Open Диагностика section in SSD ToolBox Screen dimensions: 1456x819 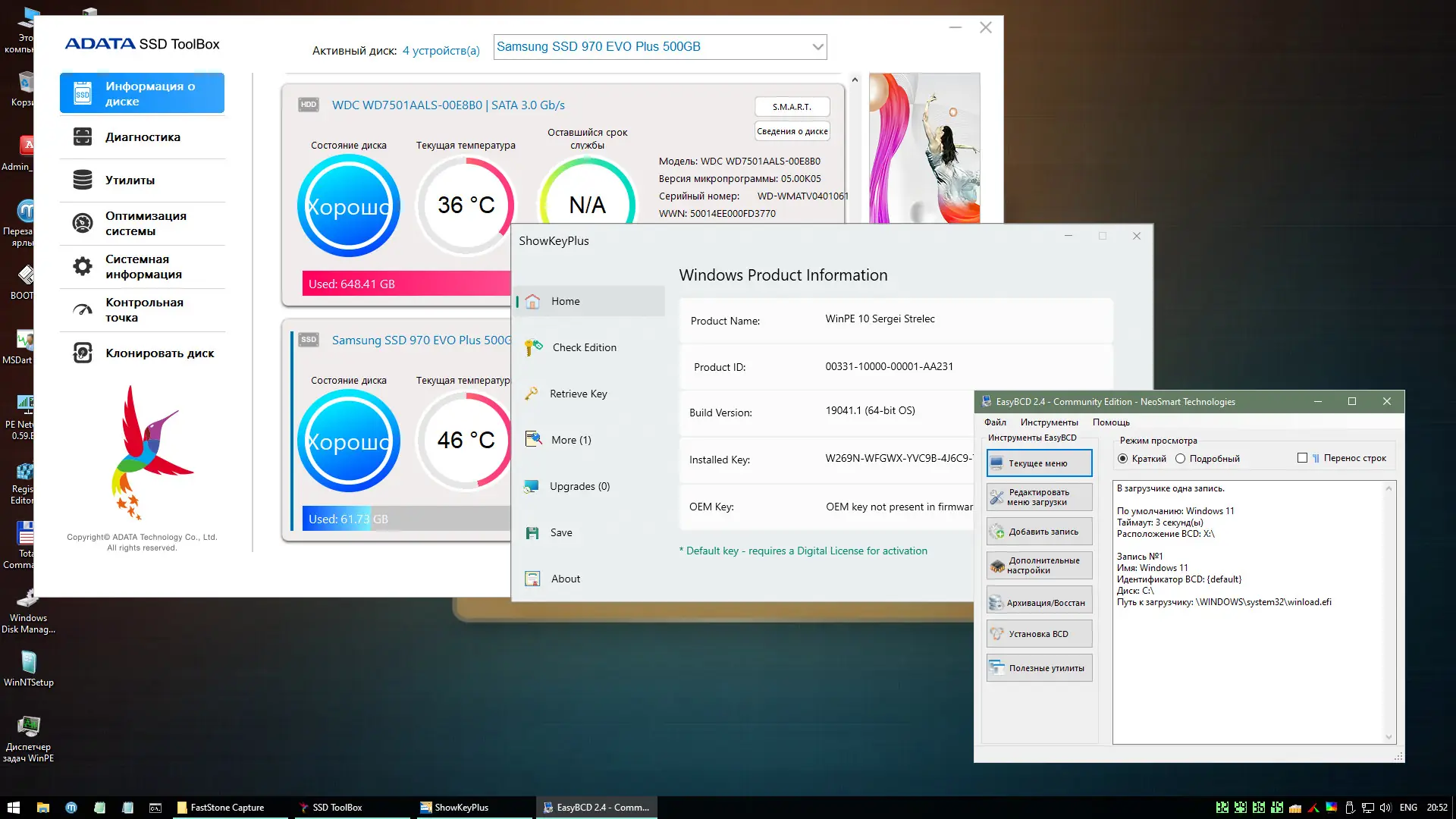point(142,137)
